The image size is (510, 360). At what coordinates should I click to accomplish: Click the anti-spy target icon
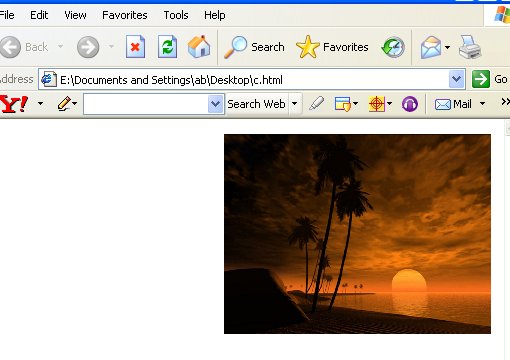[376, 104]
